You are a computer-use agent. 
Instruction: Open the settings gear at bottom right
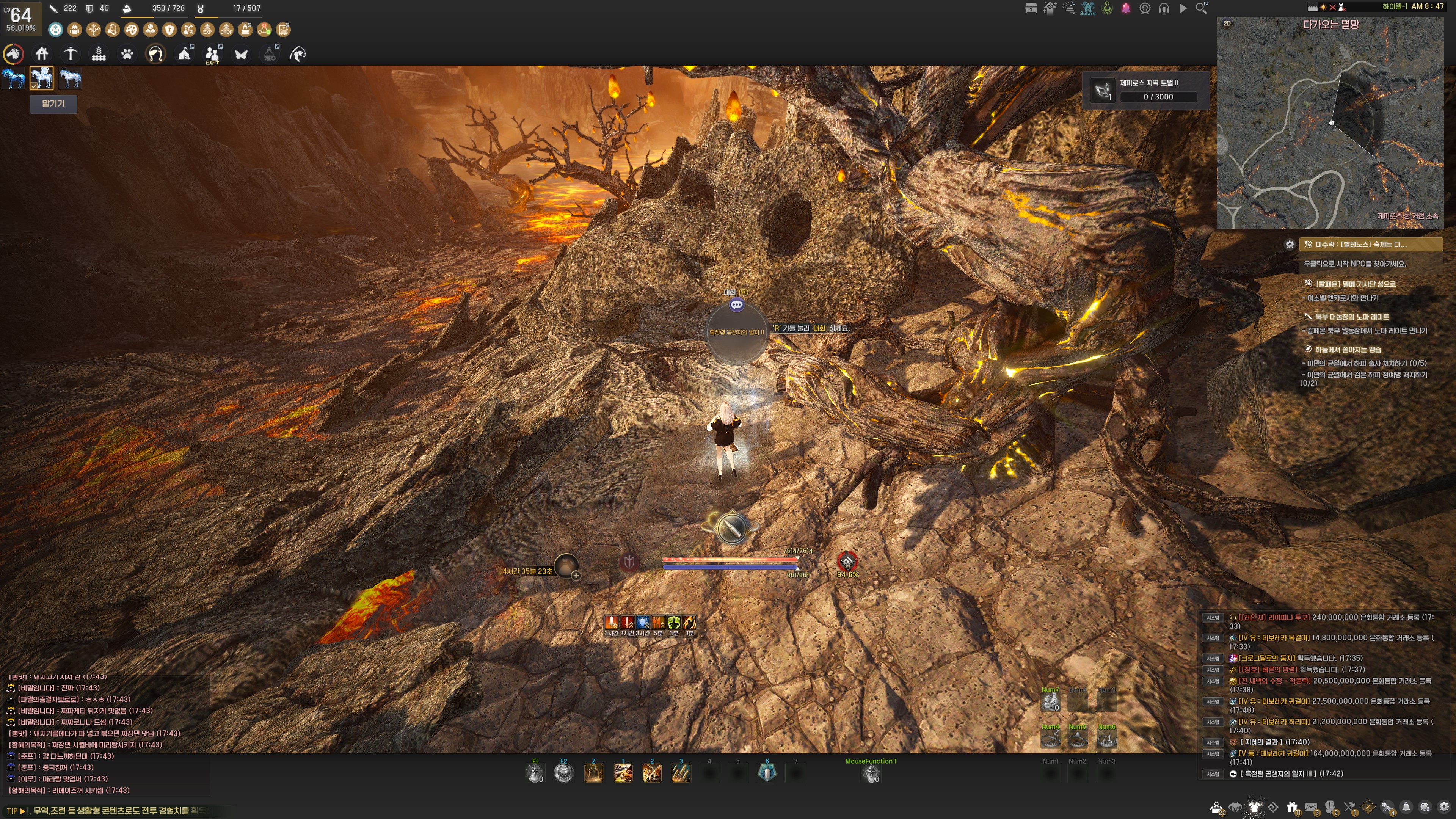1443,807
